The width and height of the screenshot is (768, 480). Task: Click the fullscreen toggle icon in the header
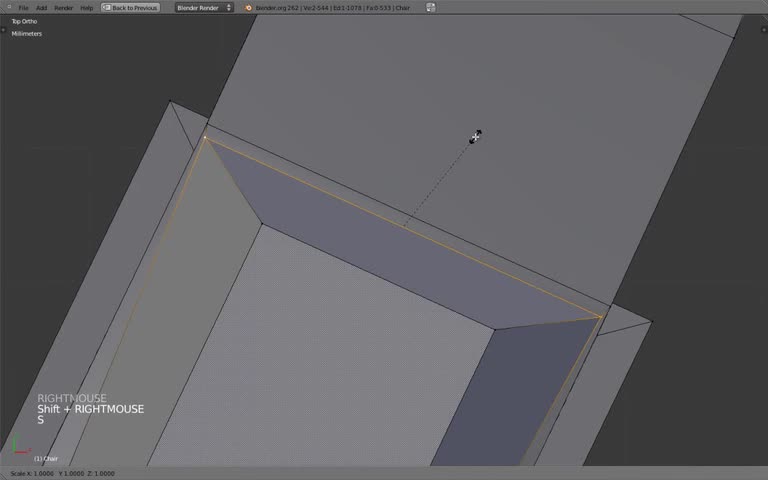[431, 7]
